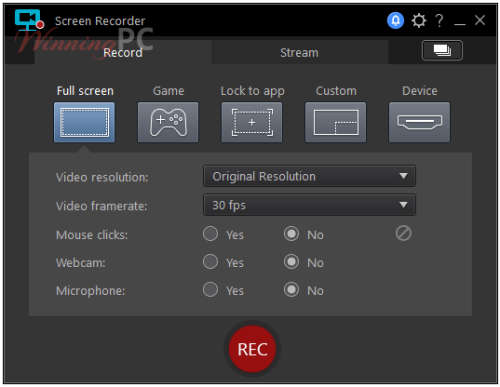Start recording with the REC button

253,349
